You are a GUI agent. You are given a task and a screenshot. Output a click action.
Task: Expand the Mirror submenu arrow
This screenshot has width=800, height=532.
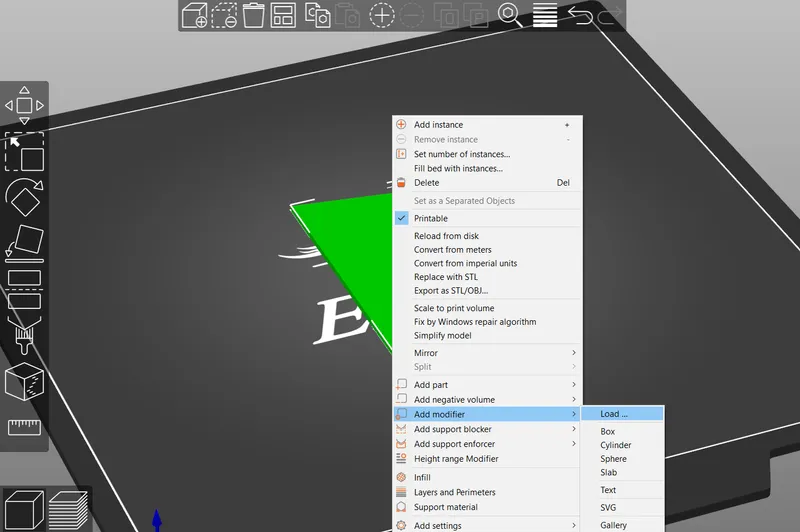click(573, 353)
